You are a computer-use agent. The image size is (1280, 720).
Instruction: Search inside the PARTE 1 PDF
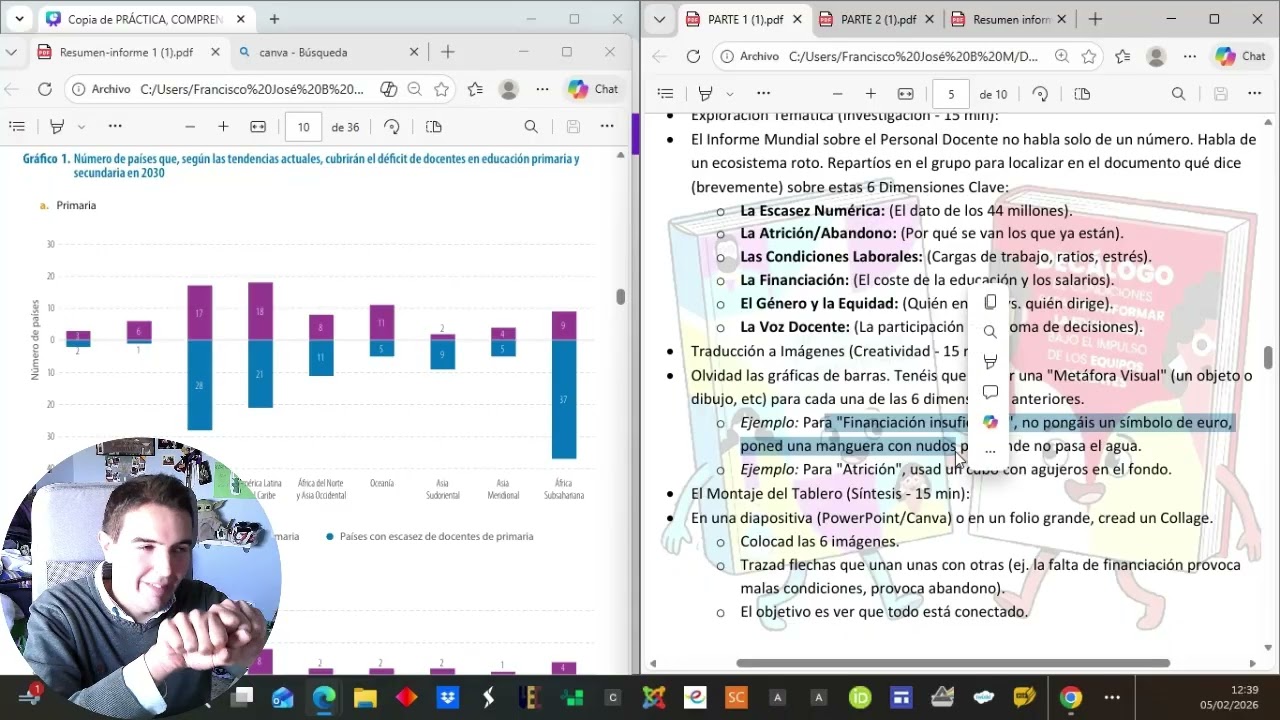tap(1178, 94)
